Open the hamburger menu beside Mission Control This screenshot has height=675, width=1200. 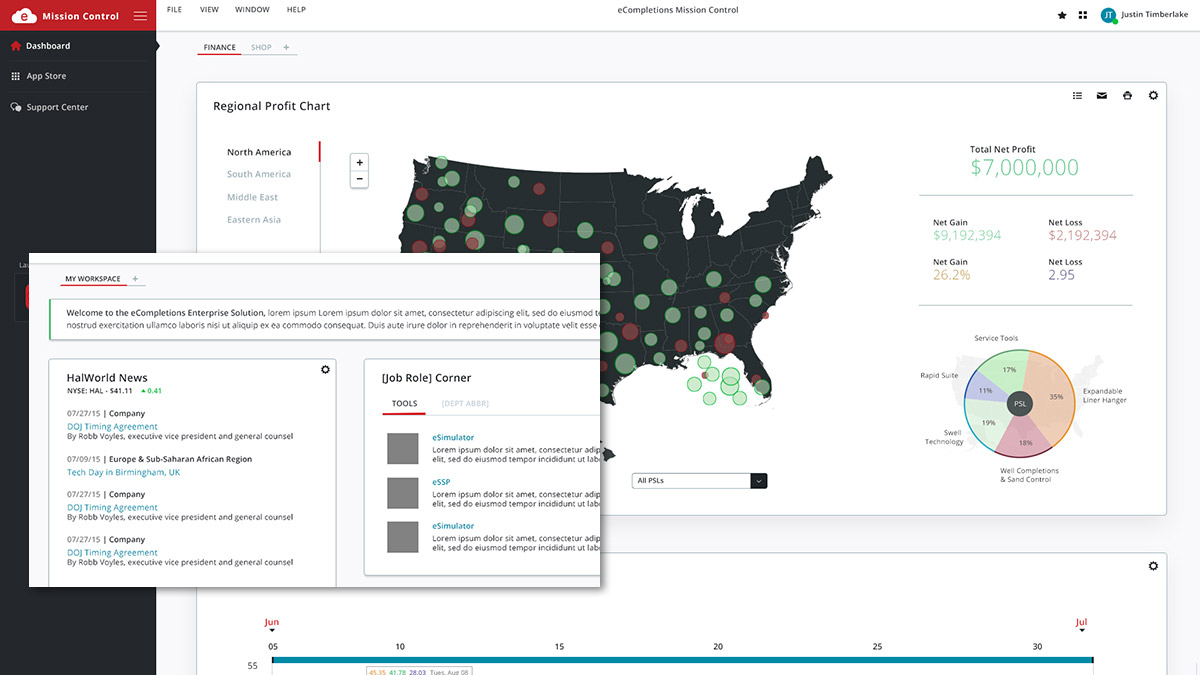[x=140, y=16]
